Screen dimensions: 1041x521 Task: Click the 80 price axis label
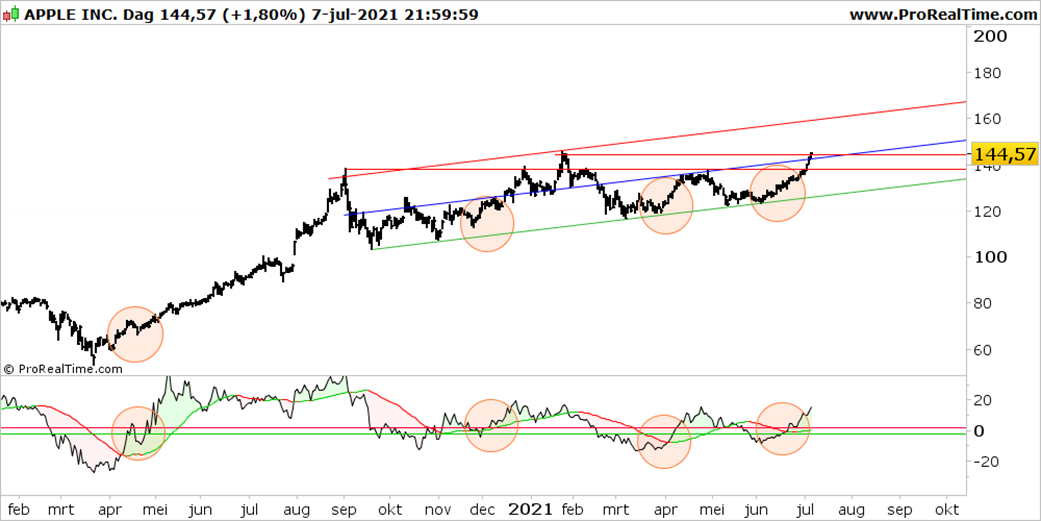pos(981,303)
